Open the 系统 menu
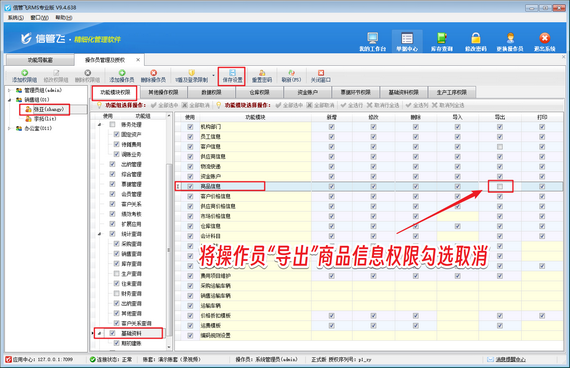 tap(15, 17)
